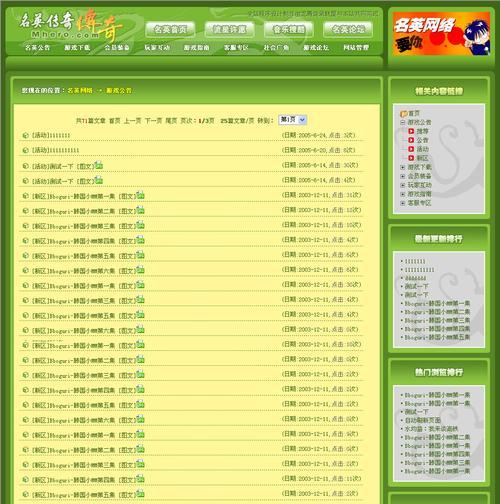This screenshot has width=500, height=504.
Task: Open the [活动]1111111111 article dated 2005-6-20
Action: pyautogui.click(x=56, y=150)
